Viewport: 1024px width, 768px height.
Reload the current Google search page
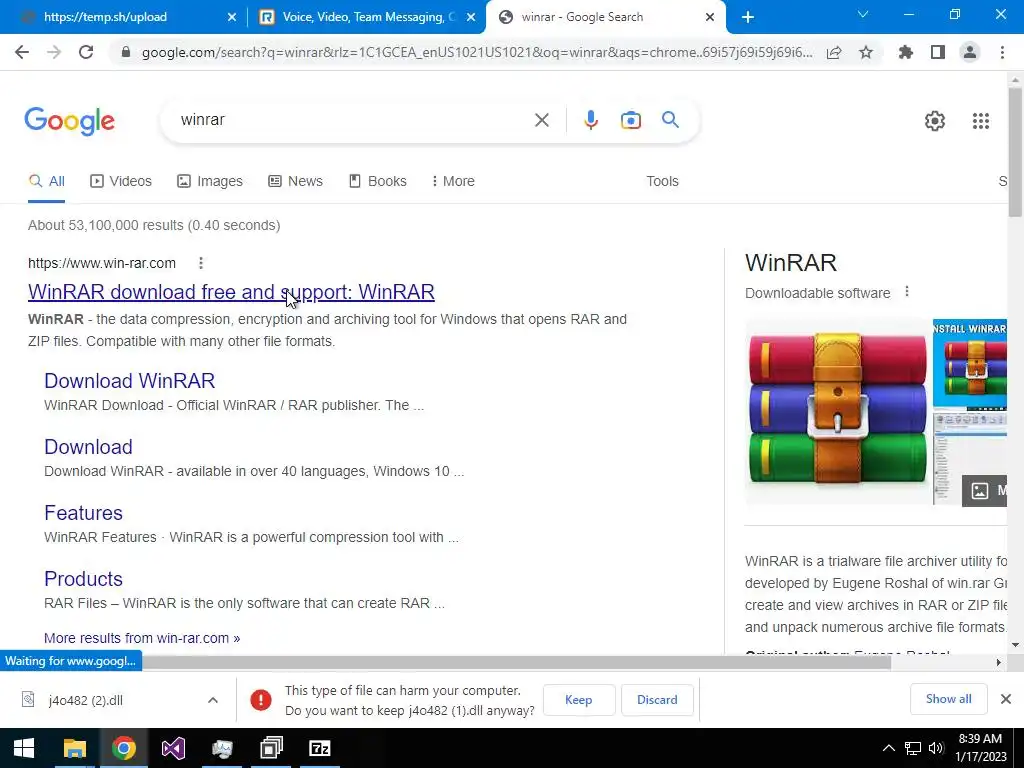click(x=86, y=52)
